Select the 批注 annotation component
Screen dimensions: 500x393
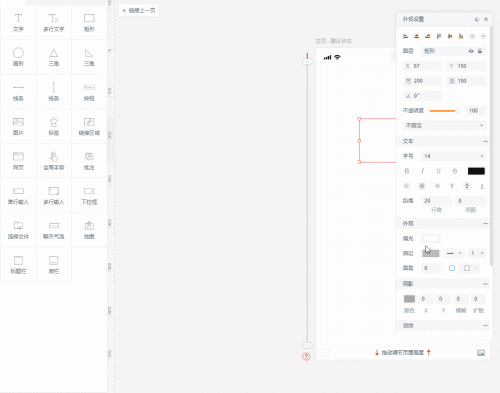pyautogui.click(x=89, y=161)
